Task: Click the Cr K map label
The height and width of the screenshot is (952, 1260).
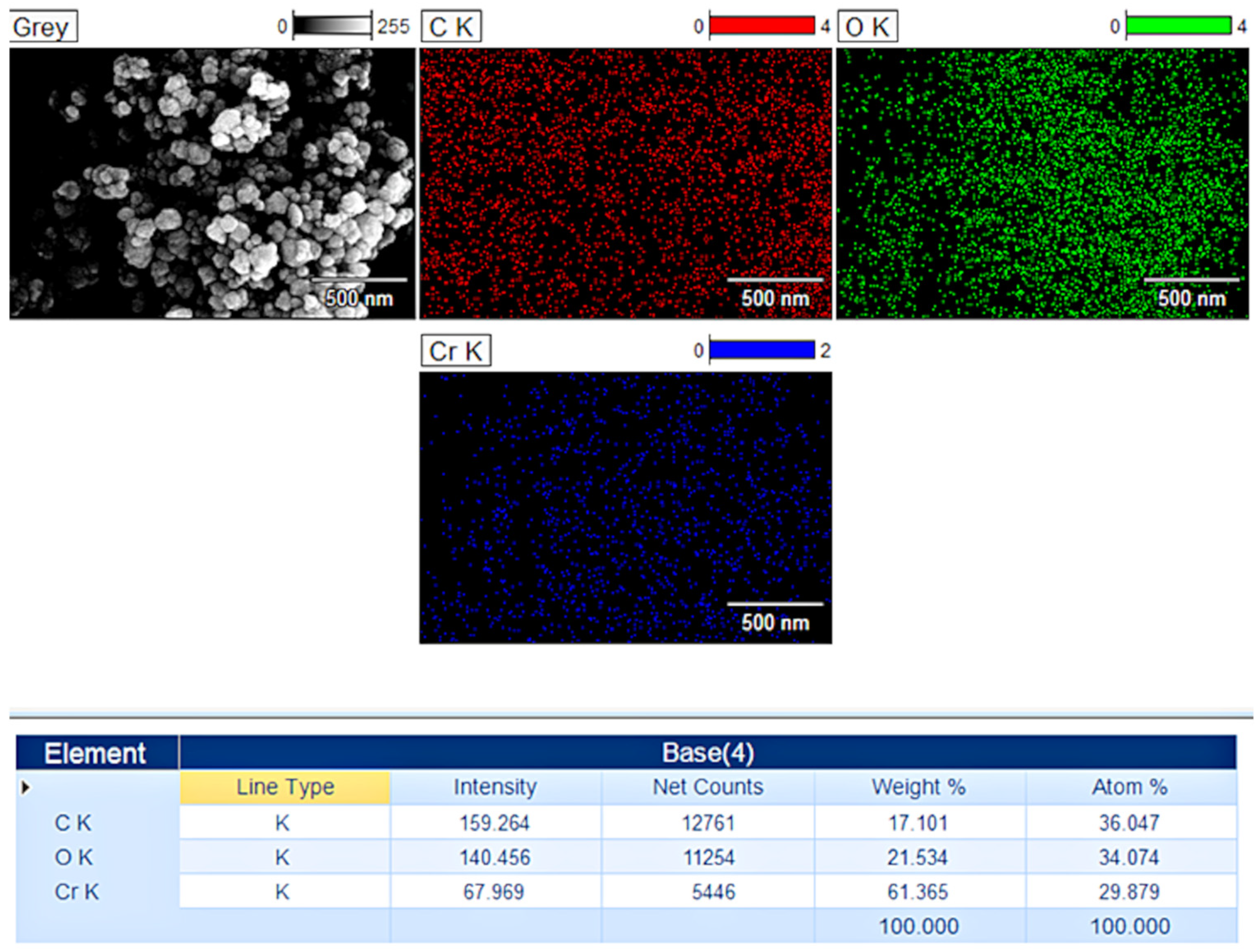Action: point(456,351)
